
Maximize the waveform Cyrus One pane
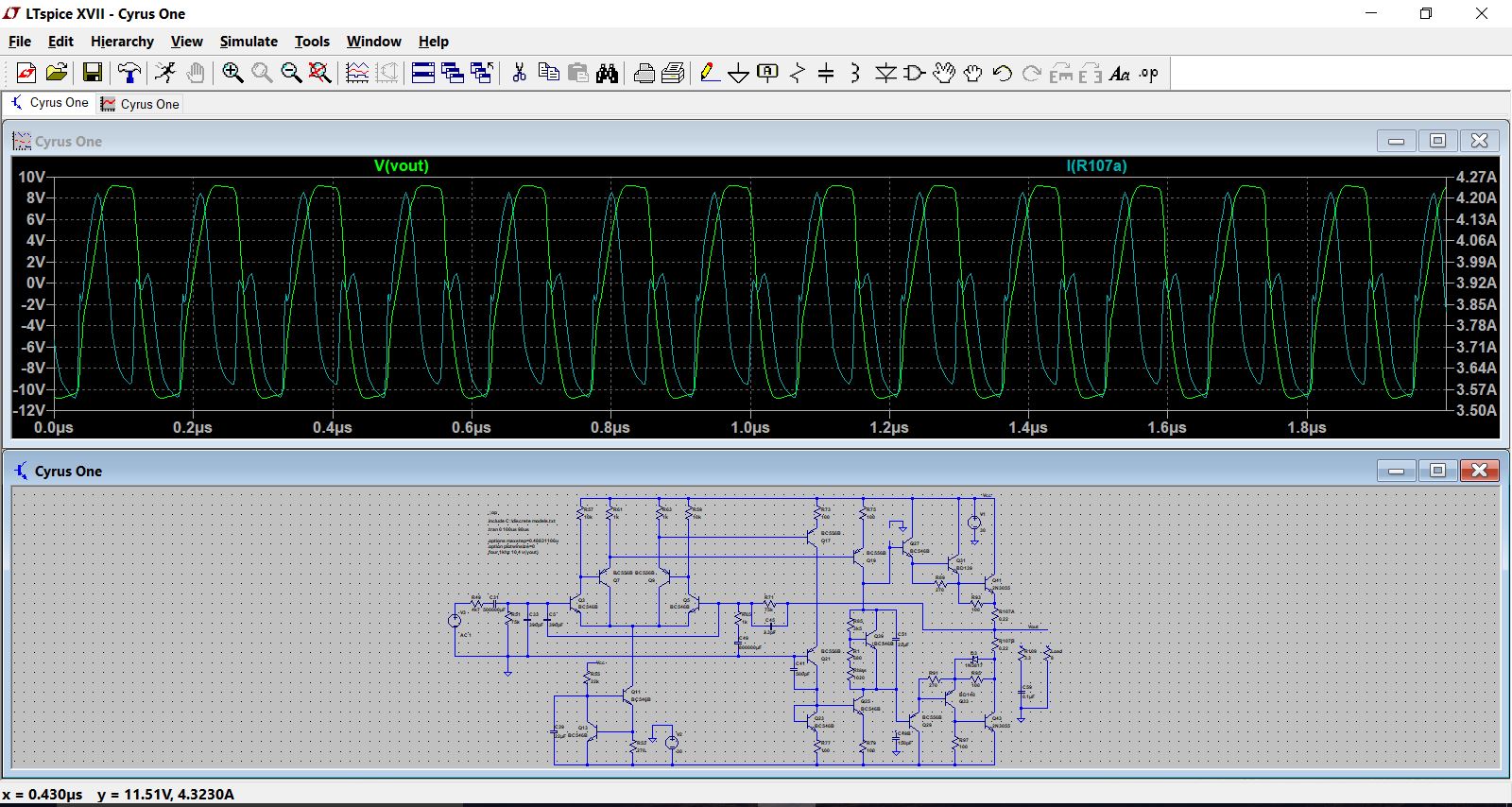pos(1437,141)
